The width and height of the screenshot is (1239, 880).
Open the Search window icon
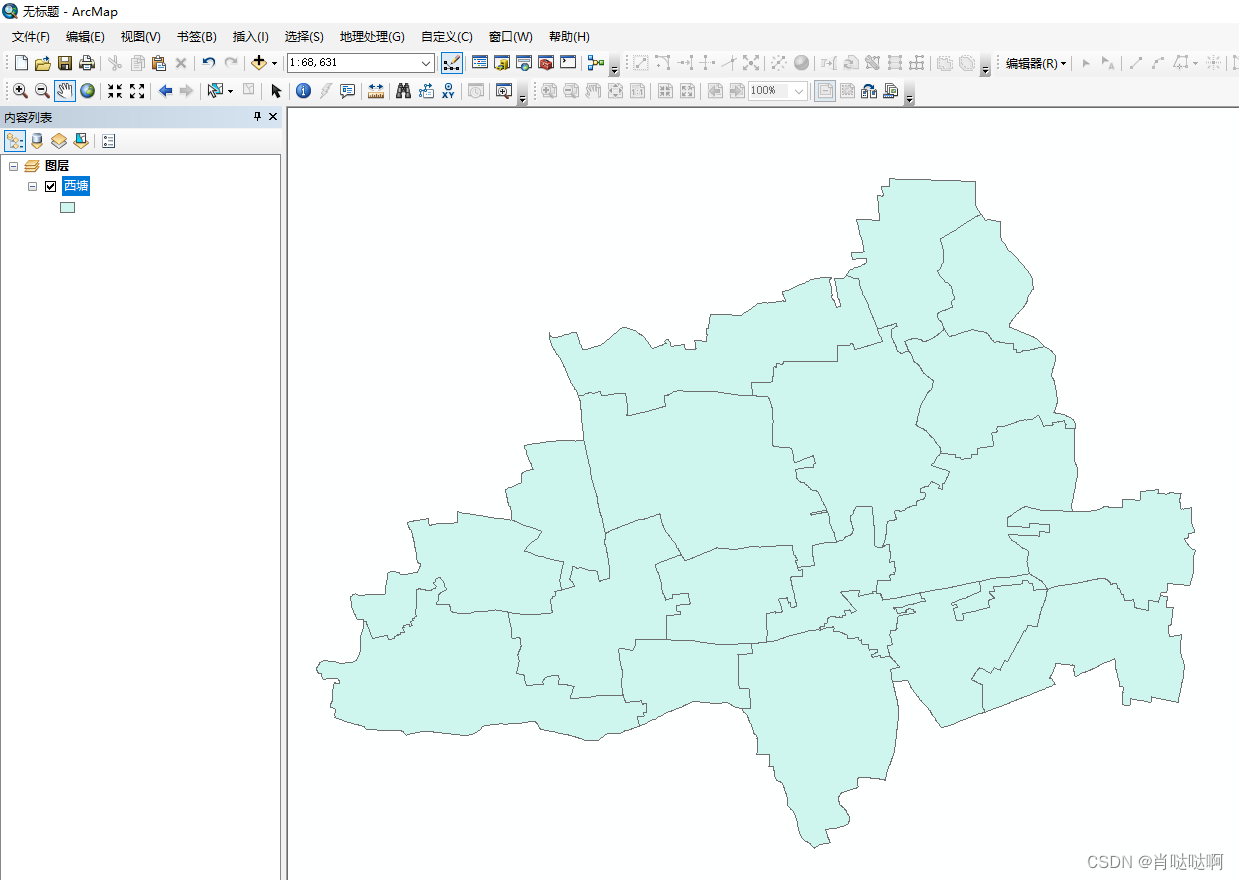(524, 63)
